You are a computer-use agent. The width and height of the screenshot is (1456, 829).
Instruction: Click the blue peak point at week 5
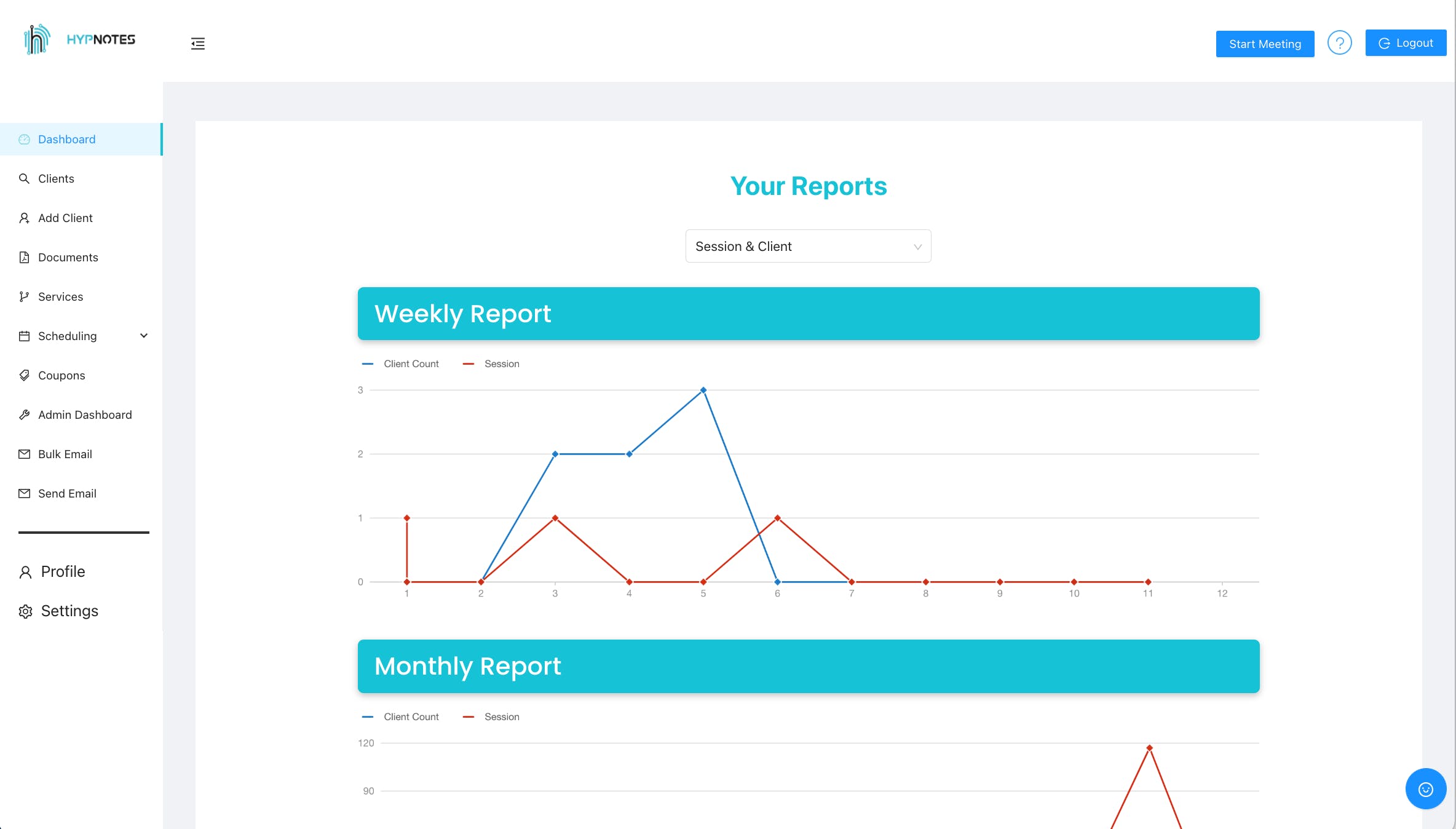click(703, 390)
